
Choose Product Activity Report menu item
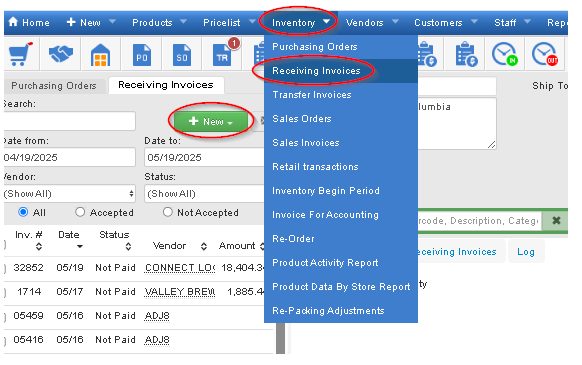(x=341, y=263)
